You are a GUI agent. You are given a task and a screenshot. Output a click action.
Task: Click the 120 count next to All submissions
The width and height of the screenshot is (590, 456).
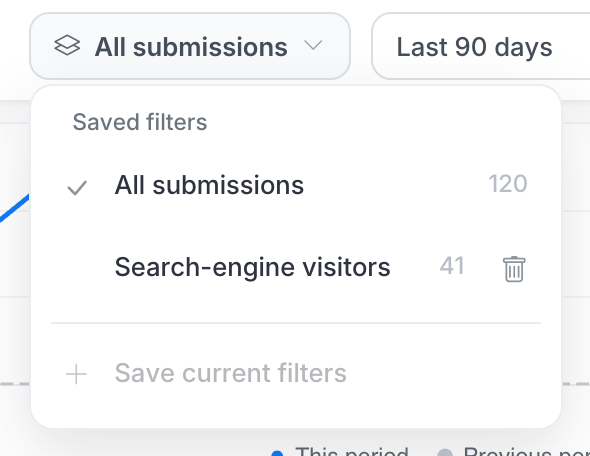point(508,184)
